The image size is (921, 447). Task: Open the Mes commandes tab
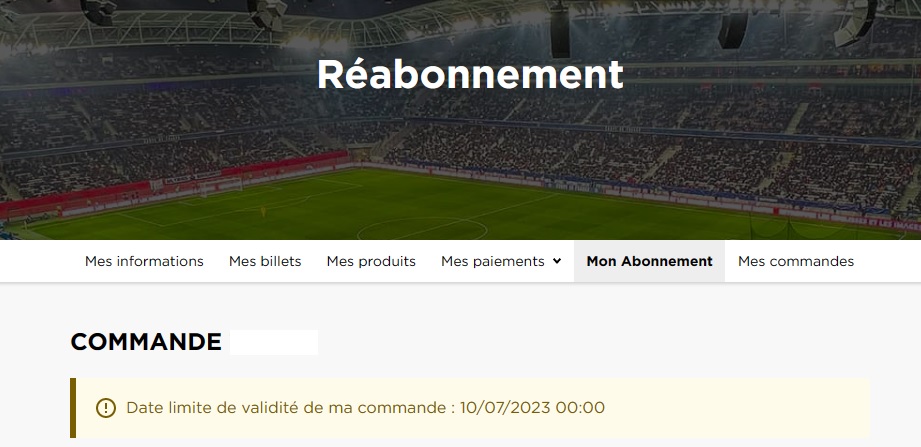(796, 261)
